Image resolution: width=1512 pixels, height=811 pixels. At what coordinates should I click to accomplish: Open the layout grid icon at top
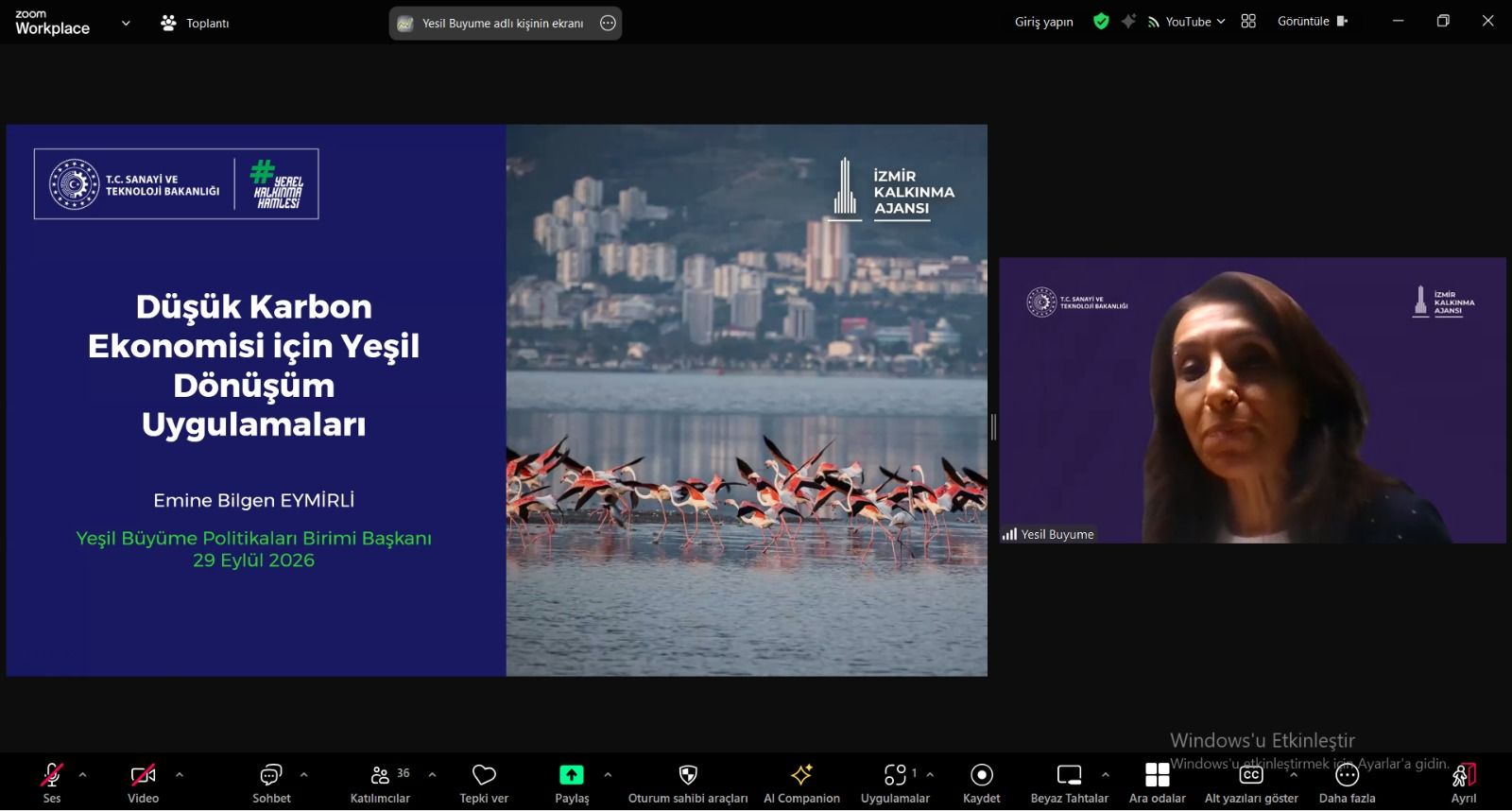[x=1248, y=21]
